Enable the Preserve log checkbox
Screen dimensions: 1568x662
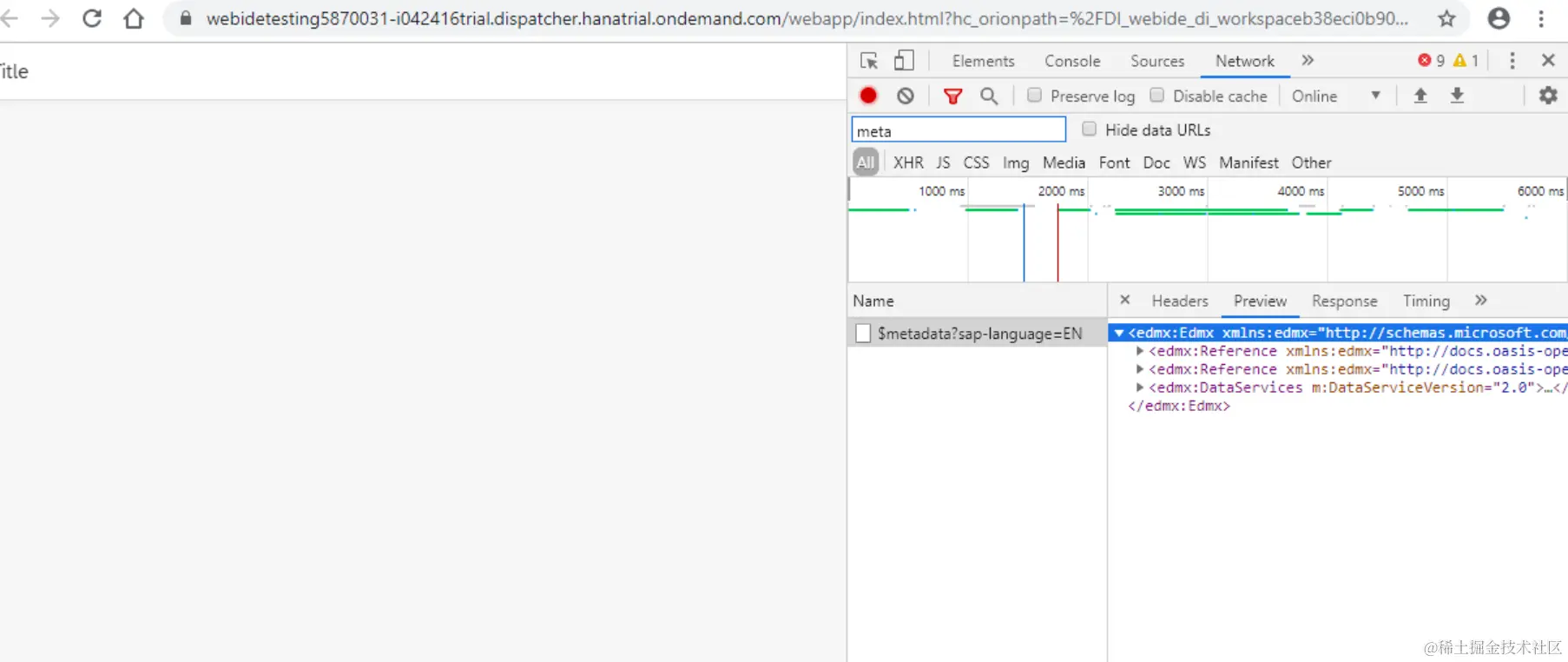[x=1034, y=95]
